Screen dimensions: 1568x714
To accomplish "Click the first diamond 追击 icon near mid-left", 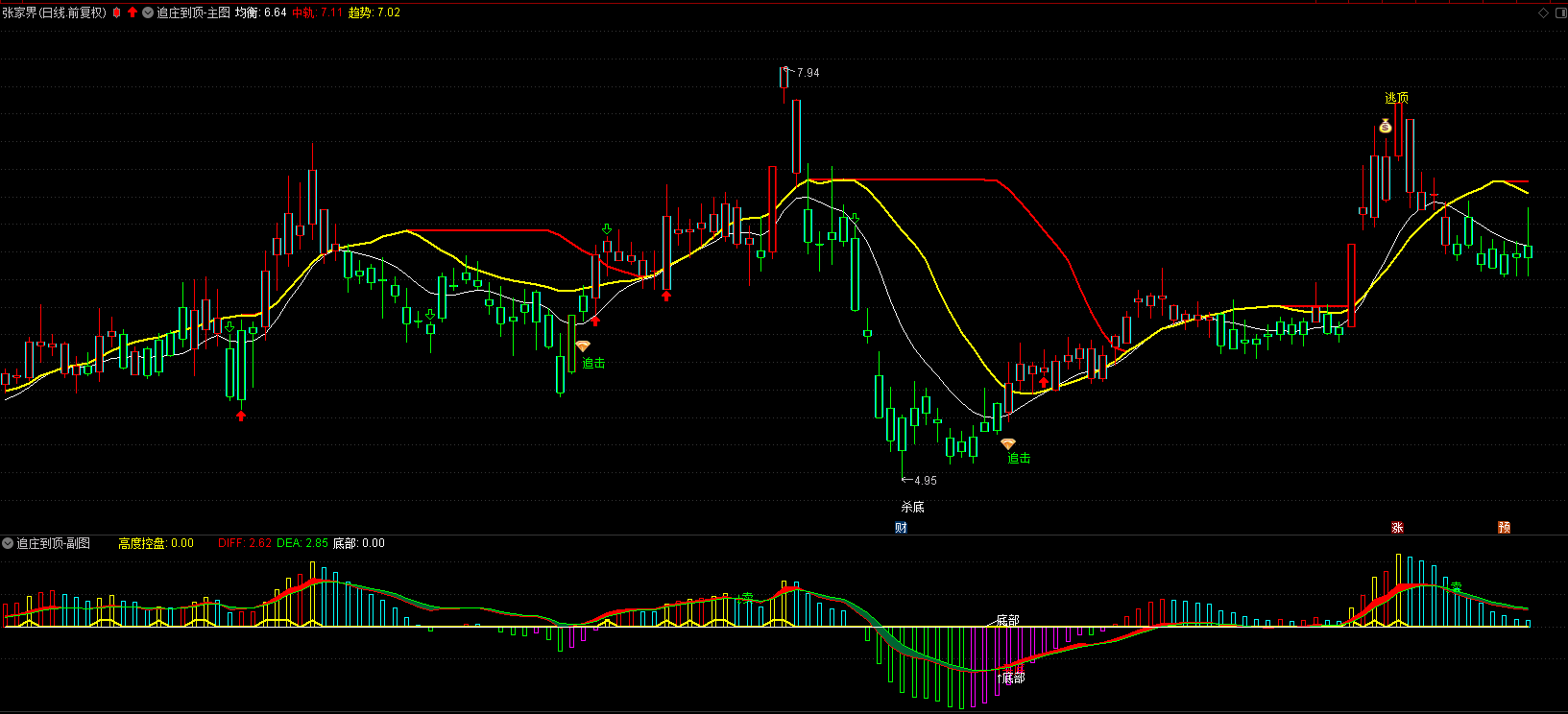I will pyautogui.click(x=583, y=346).
